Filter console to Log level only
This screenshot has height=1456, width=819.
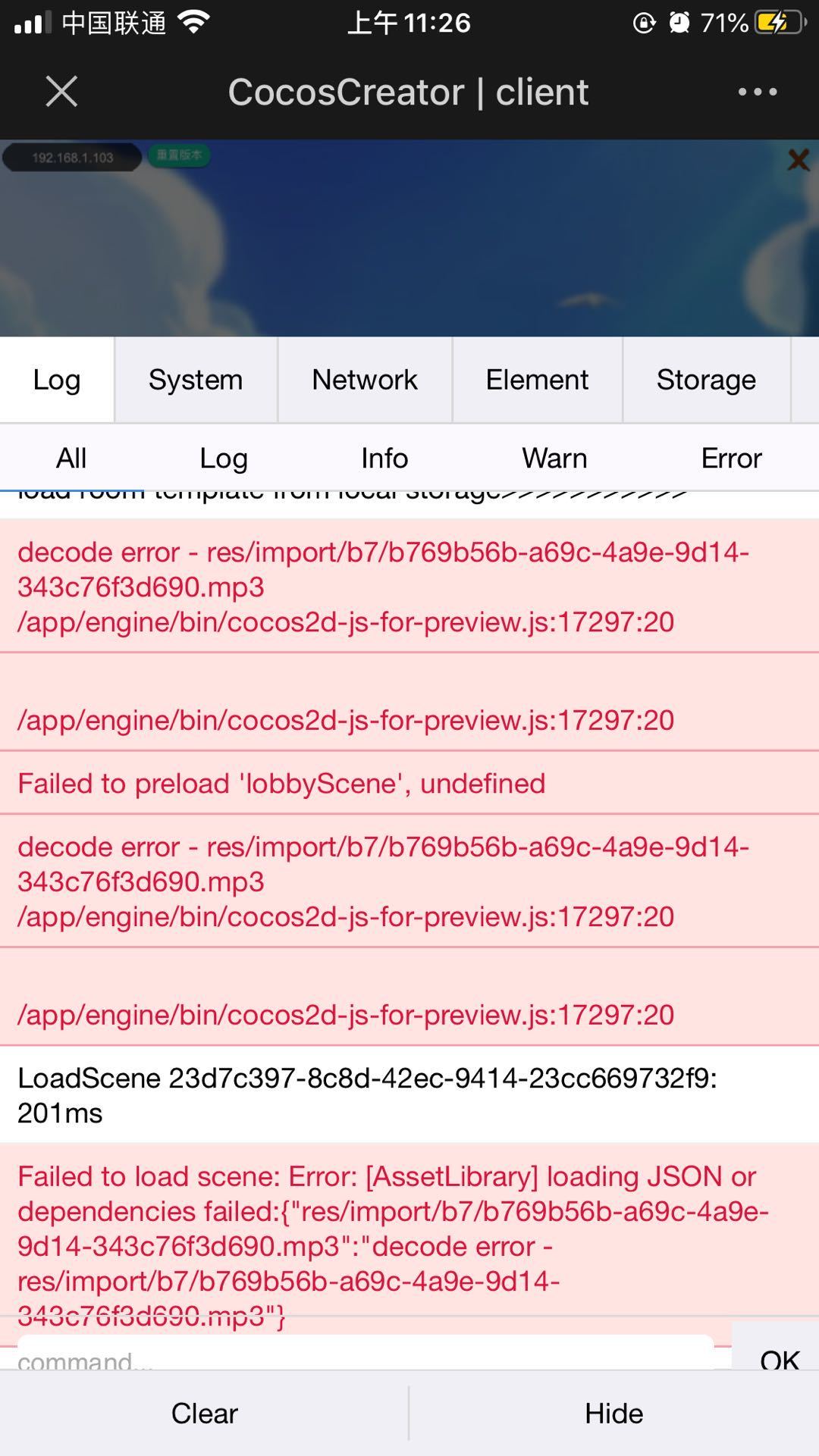(224, 459)
